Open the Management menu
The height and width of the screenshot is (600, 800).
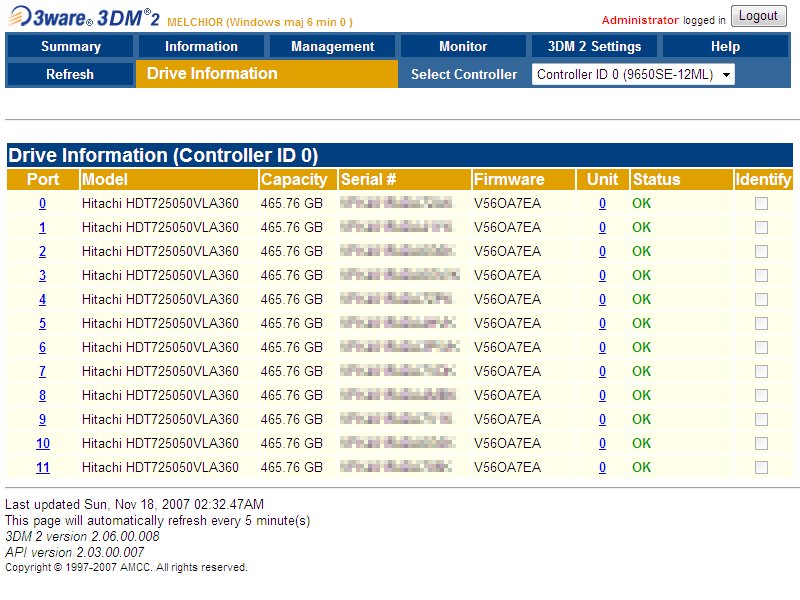pos(332,46)
